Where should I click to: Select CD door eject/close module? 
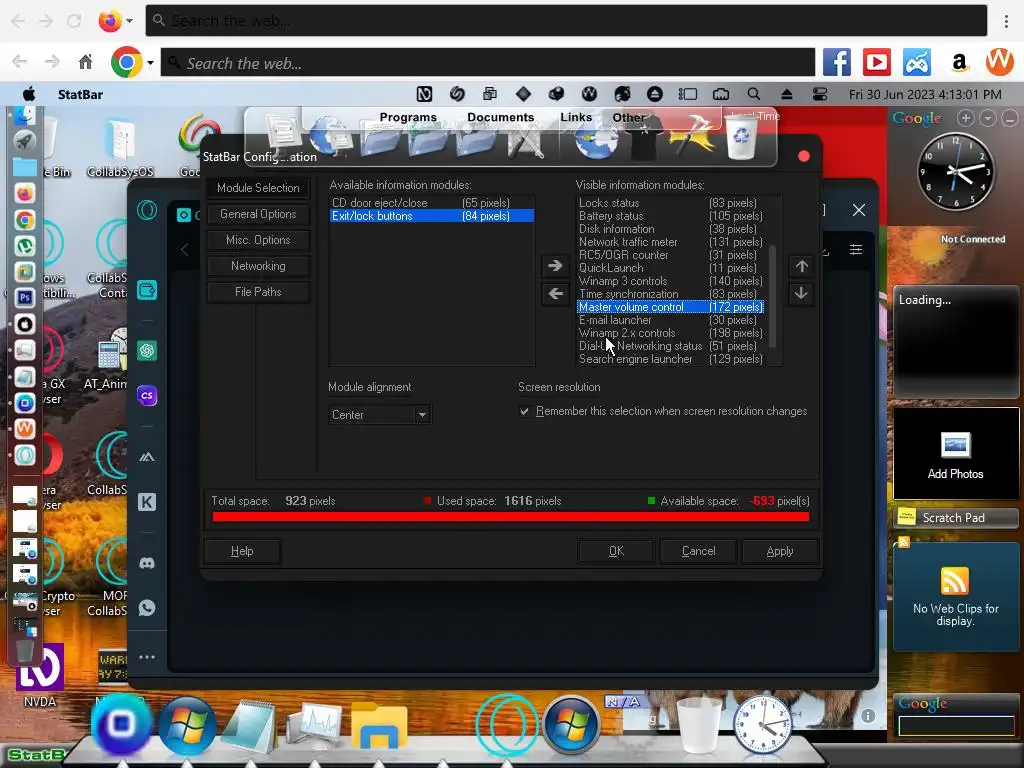coord(432,203)
